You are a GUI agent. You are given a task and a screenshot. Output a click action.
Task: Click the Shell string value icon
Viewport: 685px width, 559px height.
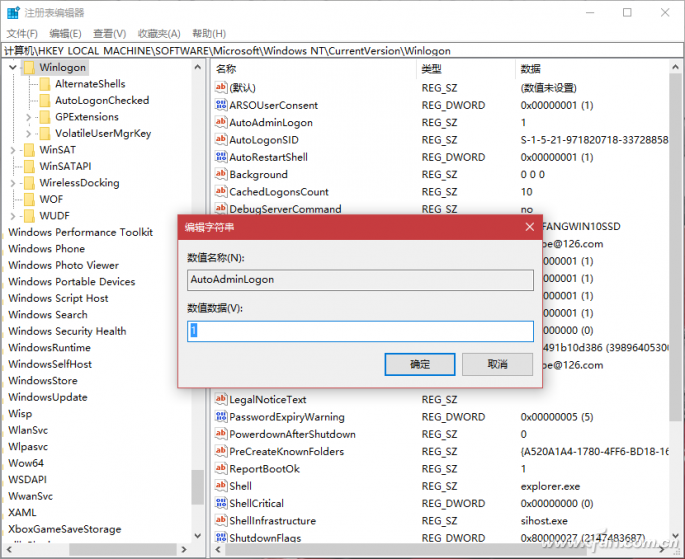click(x=221, y=486)
